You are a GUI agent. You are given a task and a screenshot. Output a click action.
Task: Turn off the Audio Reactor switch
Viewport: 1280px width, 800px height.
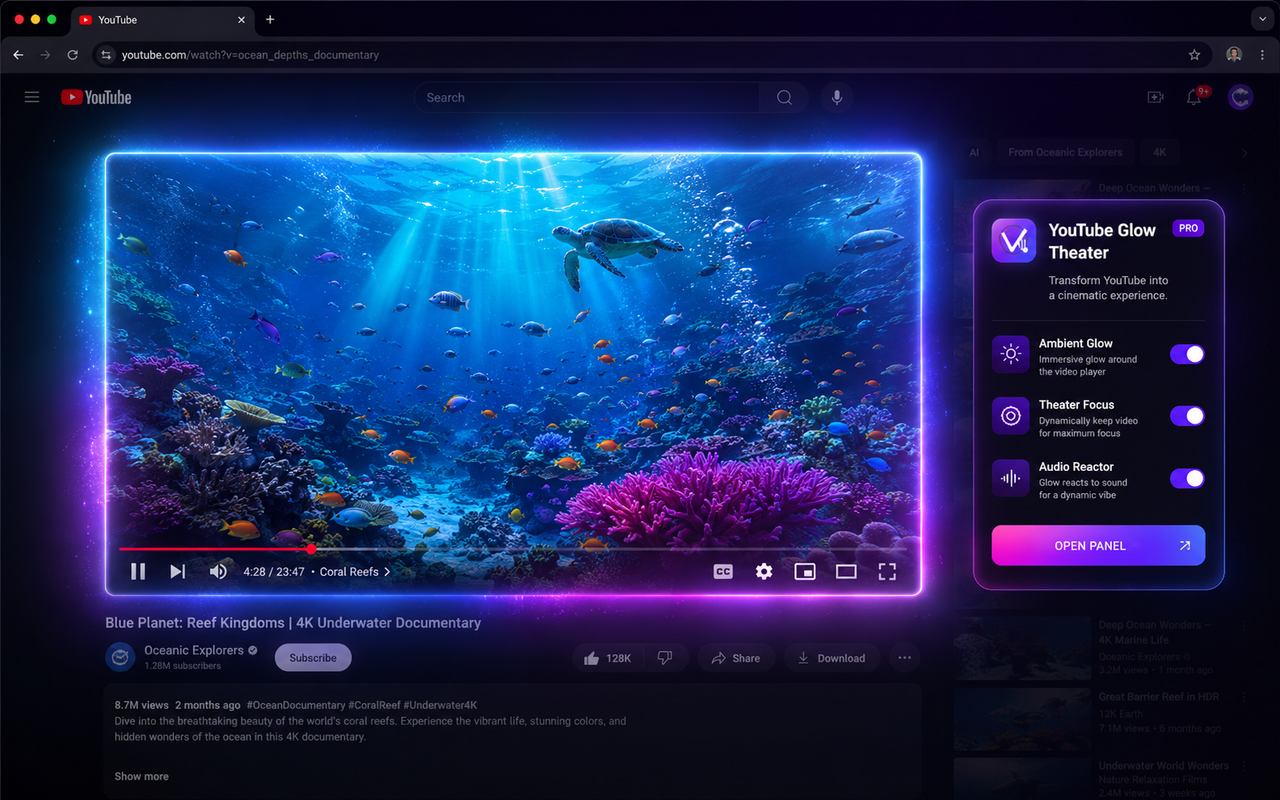coord(1187,478)
